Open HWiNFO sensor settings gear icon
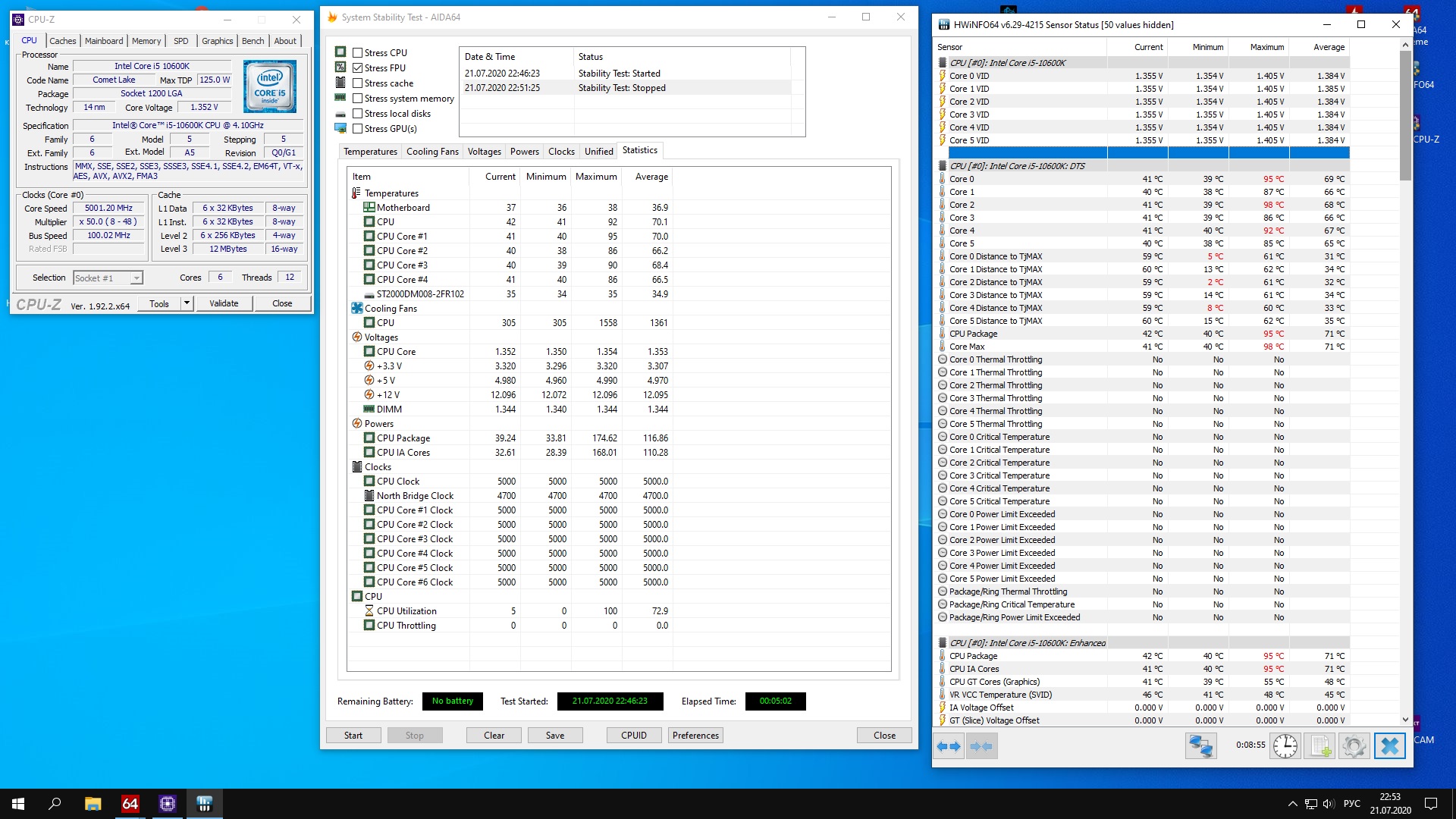Viewport: 1456px width, 819px height. 1354,746
